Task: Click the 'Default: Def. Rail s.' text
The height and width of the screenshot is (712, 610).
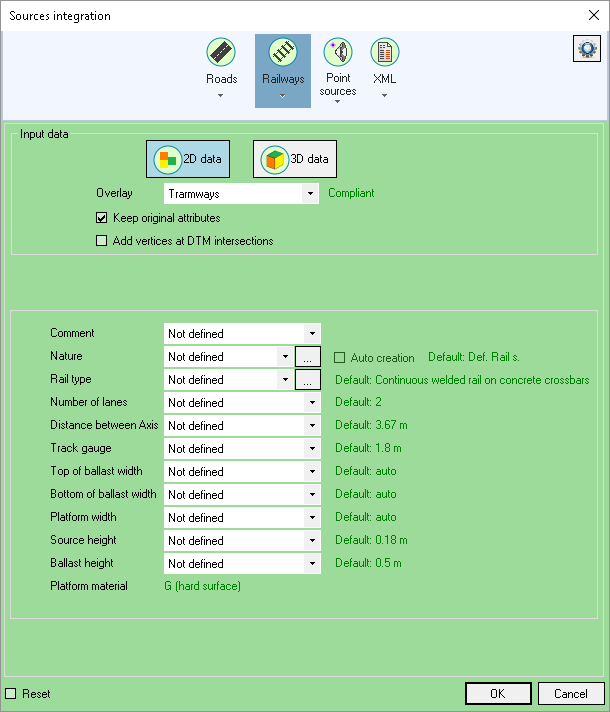Action: [x=474, y=357]
